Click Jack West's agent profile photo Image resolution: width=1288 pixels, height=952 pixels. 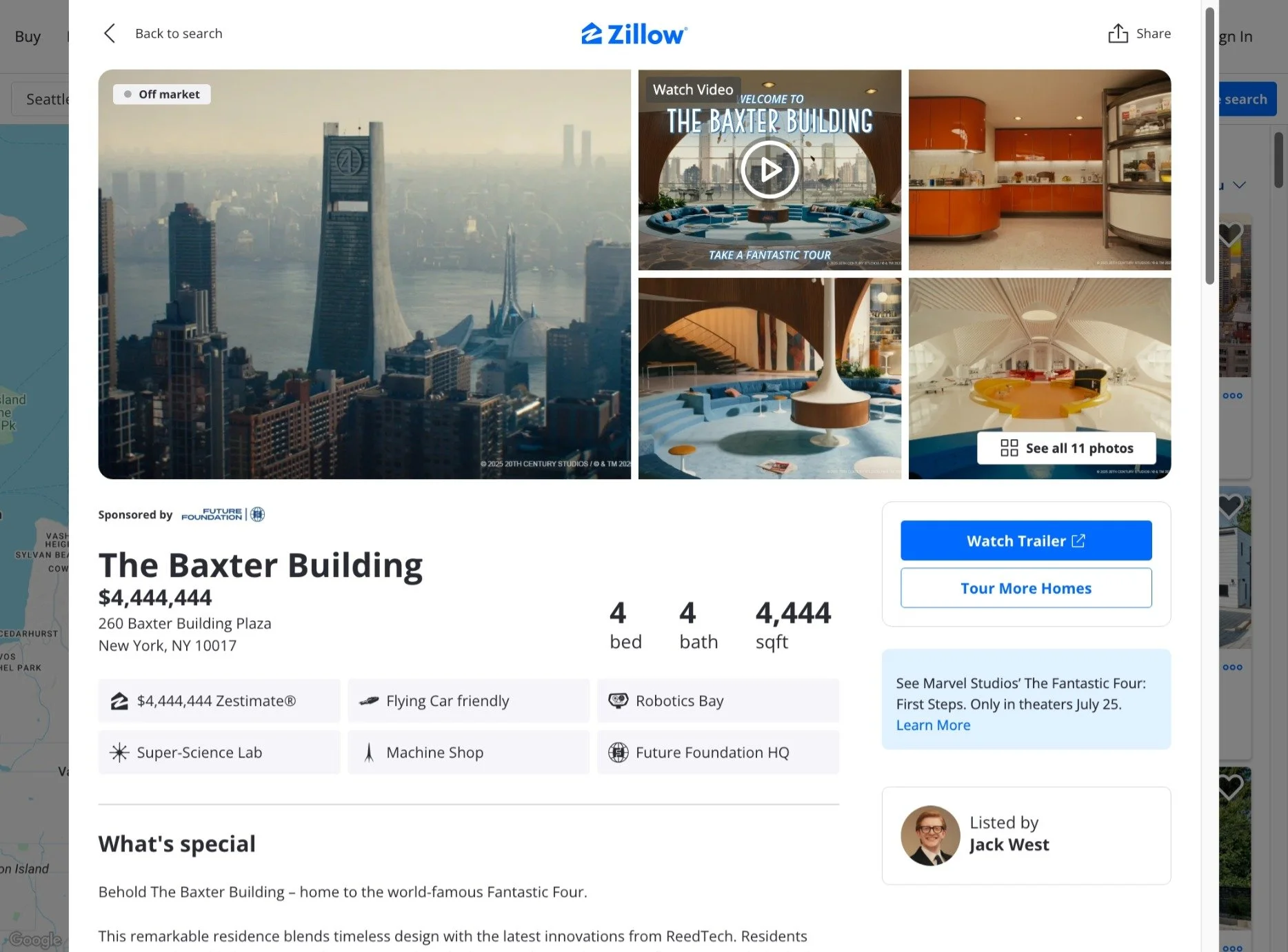[930, 835]
